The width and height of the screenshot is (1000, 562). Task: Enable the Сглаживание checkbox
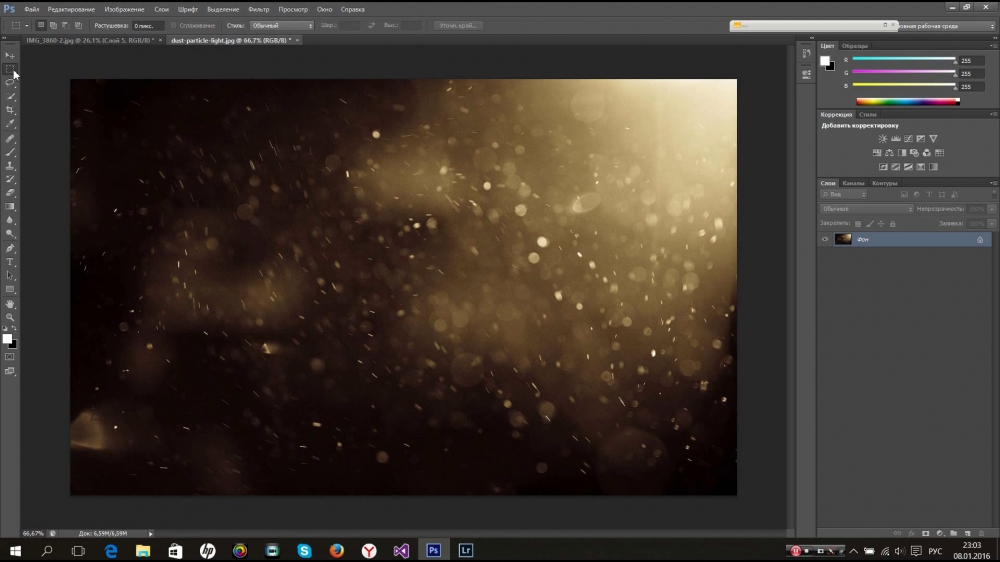coord(173,26)
